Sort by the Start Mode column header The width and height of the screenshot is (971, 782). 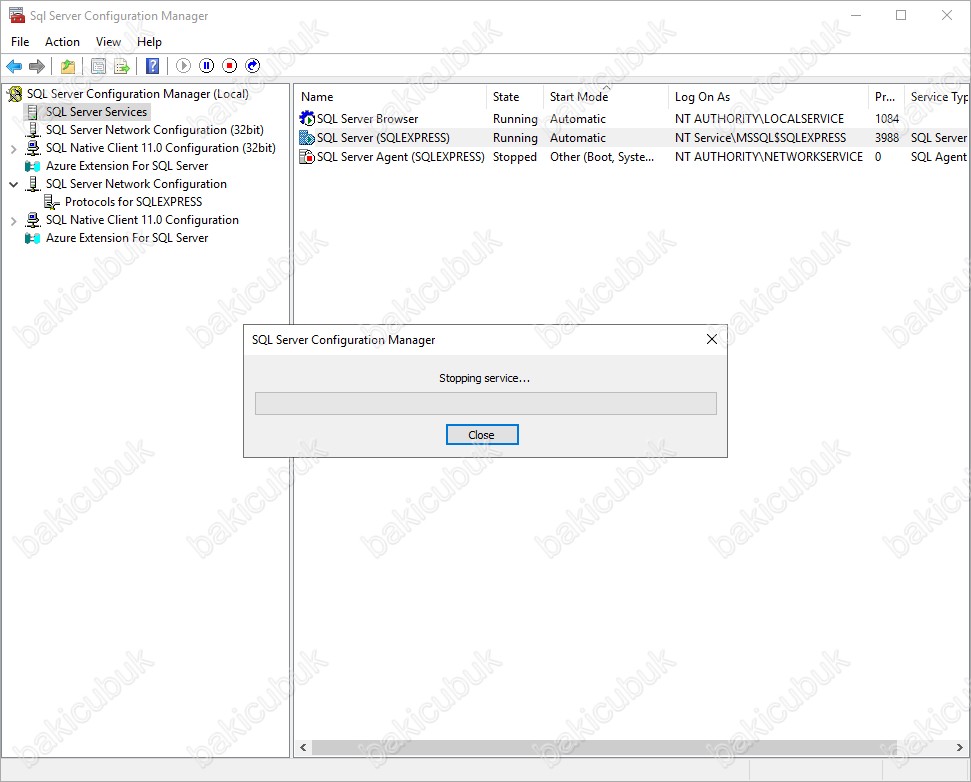(x=606, y=97)
